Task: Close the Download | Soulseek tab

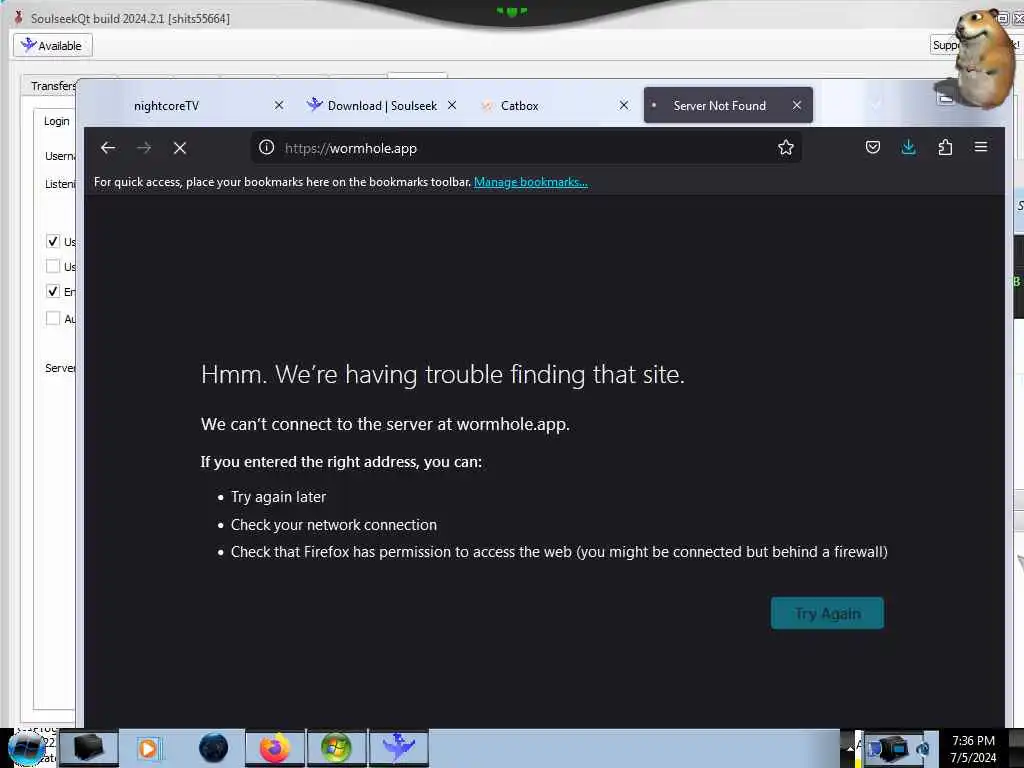Action: [x=452, y=105]
